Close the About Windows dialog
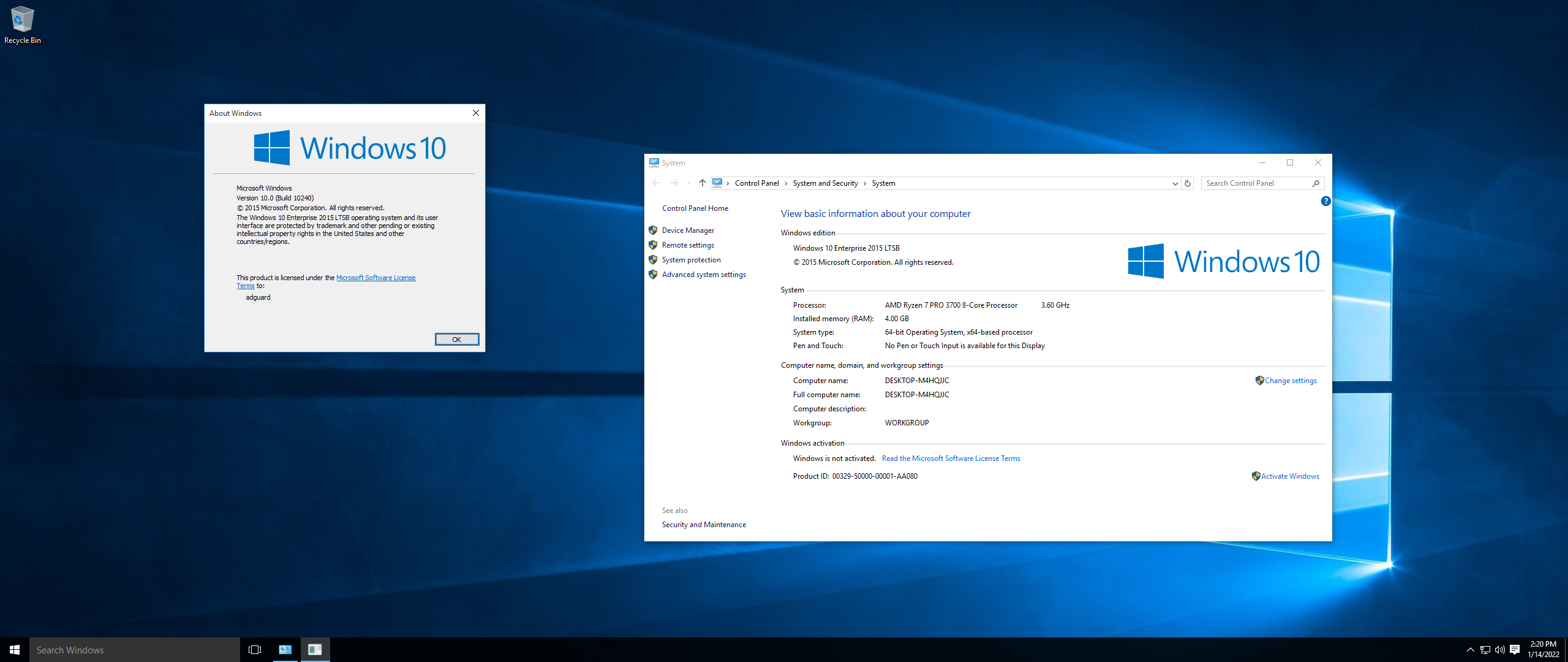 (475, 113)
